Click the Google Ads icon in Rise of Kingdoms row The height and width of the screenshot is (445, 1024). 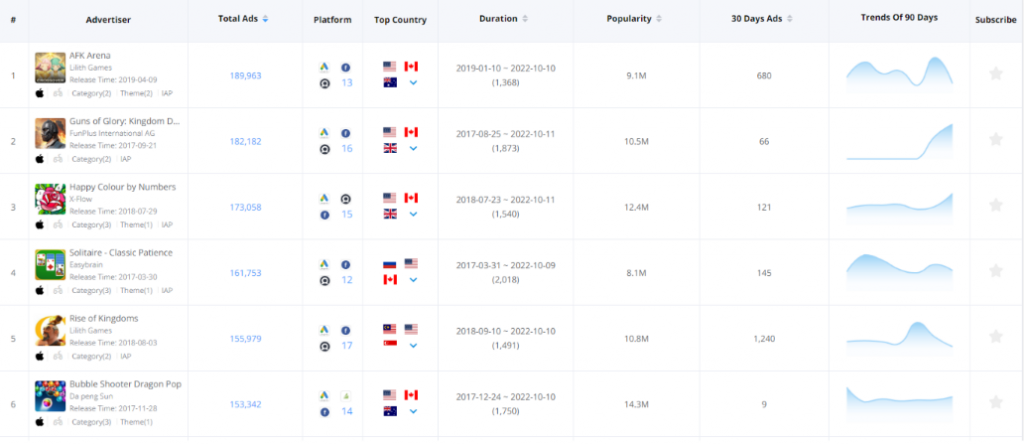324,330
